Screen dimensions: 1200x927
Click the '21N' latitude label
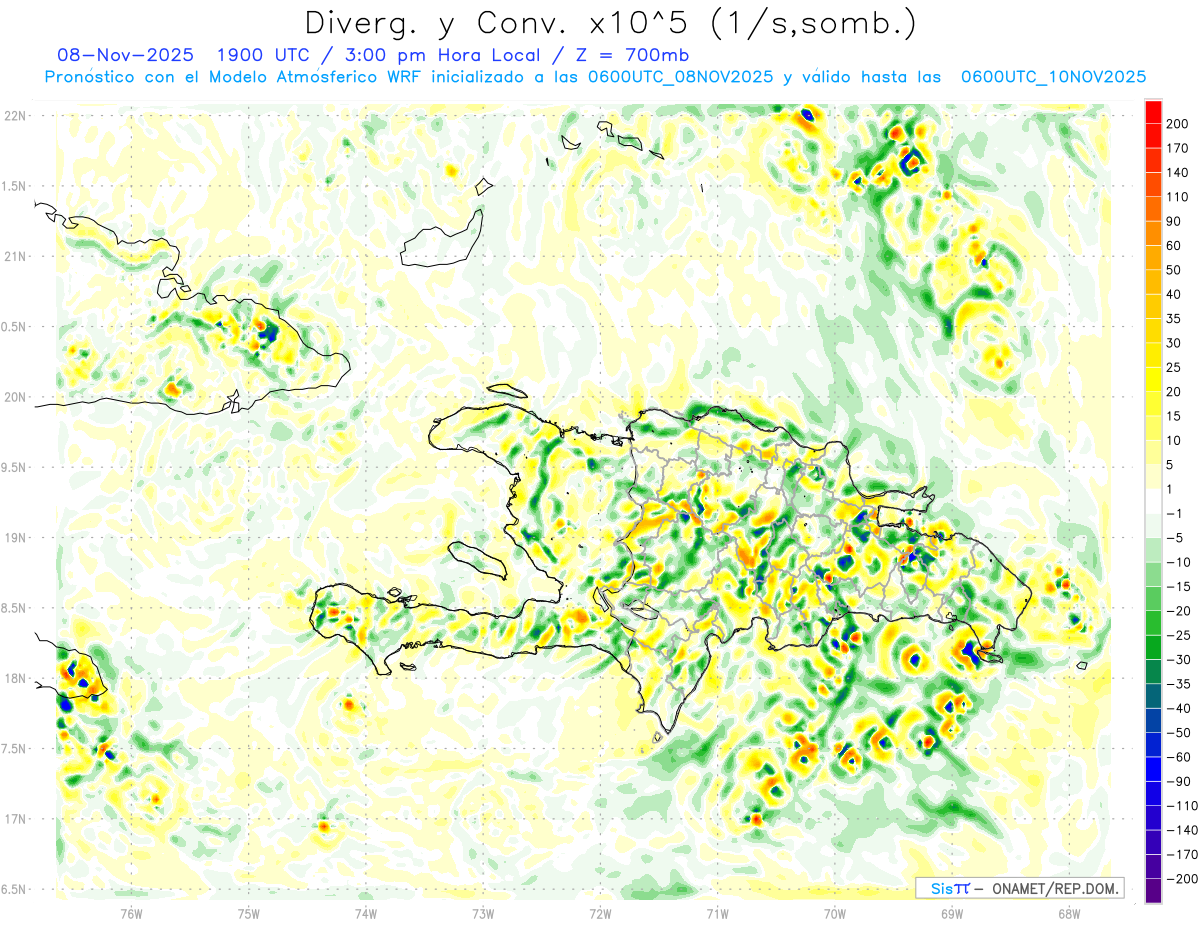click(x=15, y=257)
